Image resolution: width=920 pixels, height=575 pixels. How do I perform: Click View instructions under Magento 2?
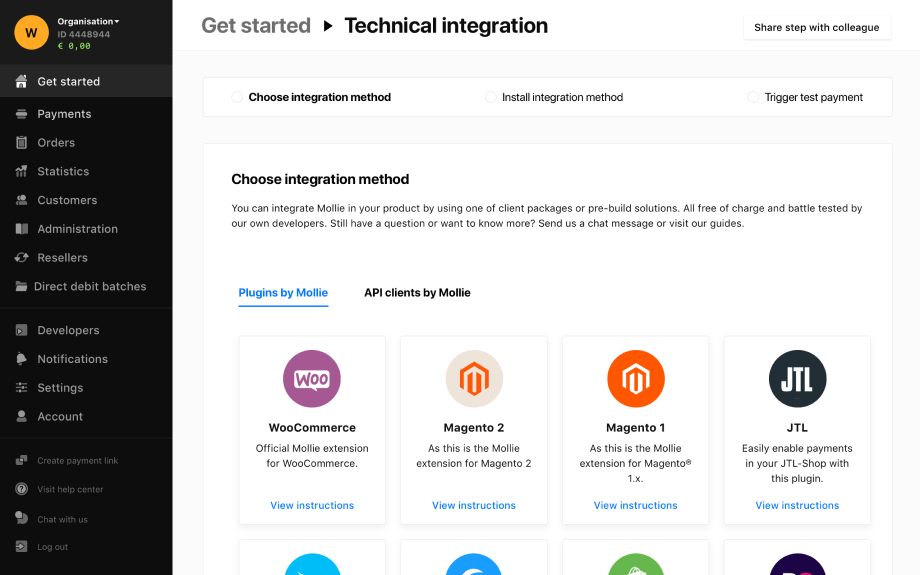(x=474, y=505)
